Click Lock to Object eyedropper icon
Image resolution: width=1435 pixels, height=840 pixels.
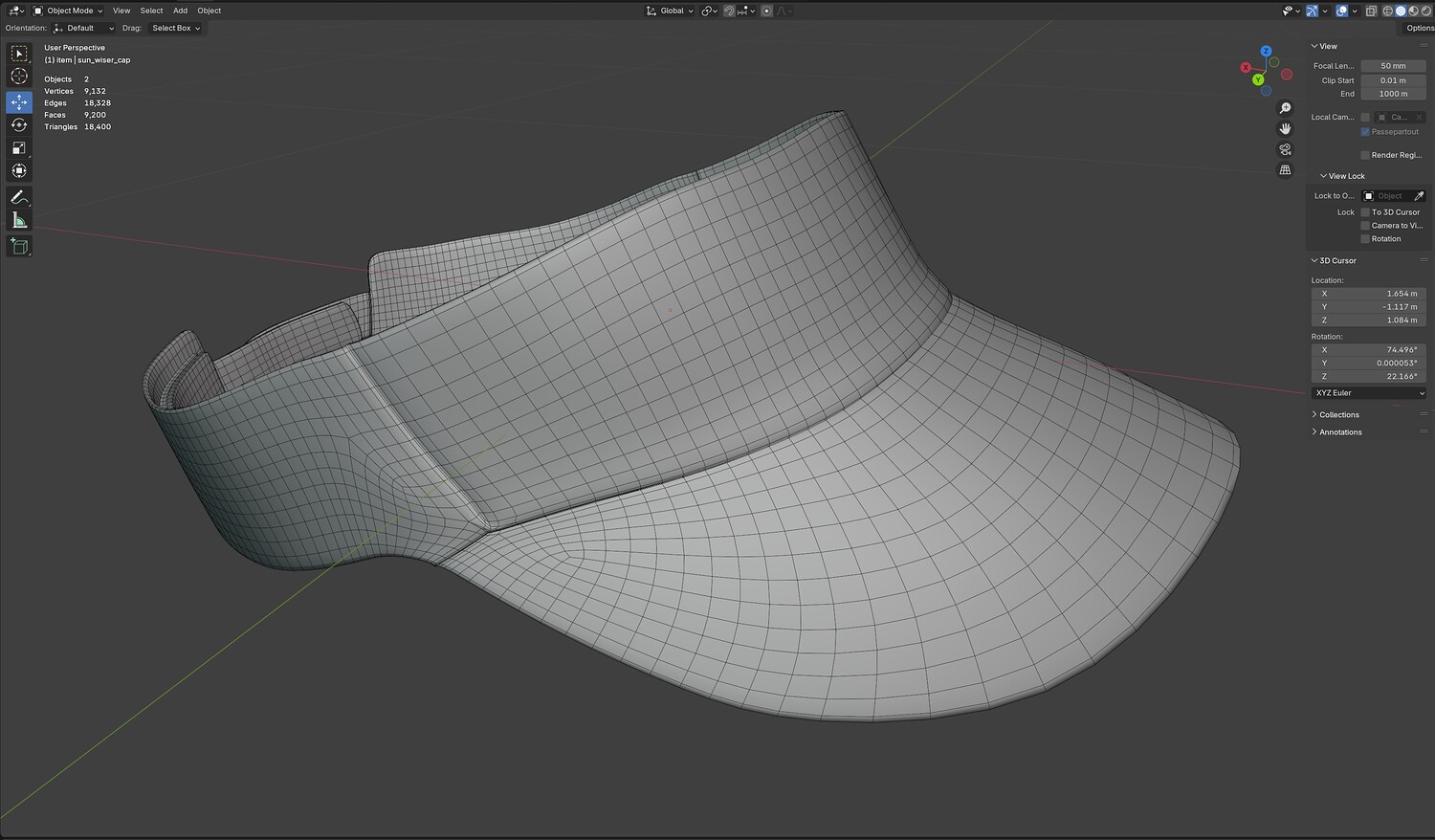click(1420, 195)
